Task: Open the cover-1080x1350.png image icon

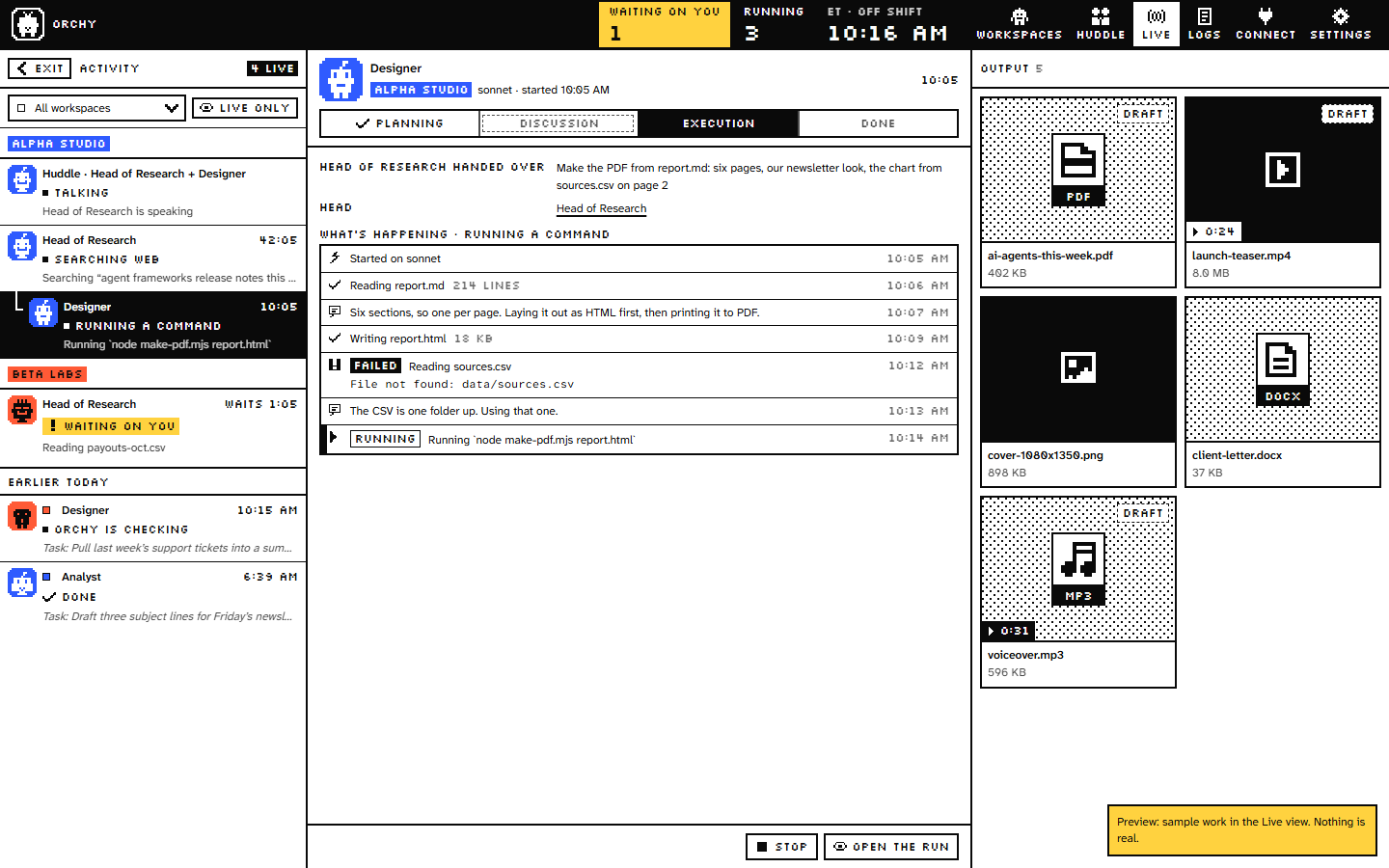Action: click(x=1078, y=367)
